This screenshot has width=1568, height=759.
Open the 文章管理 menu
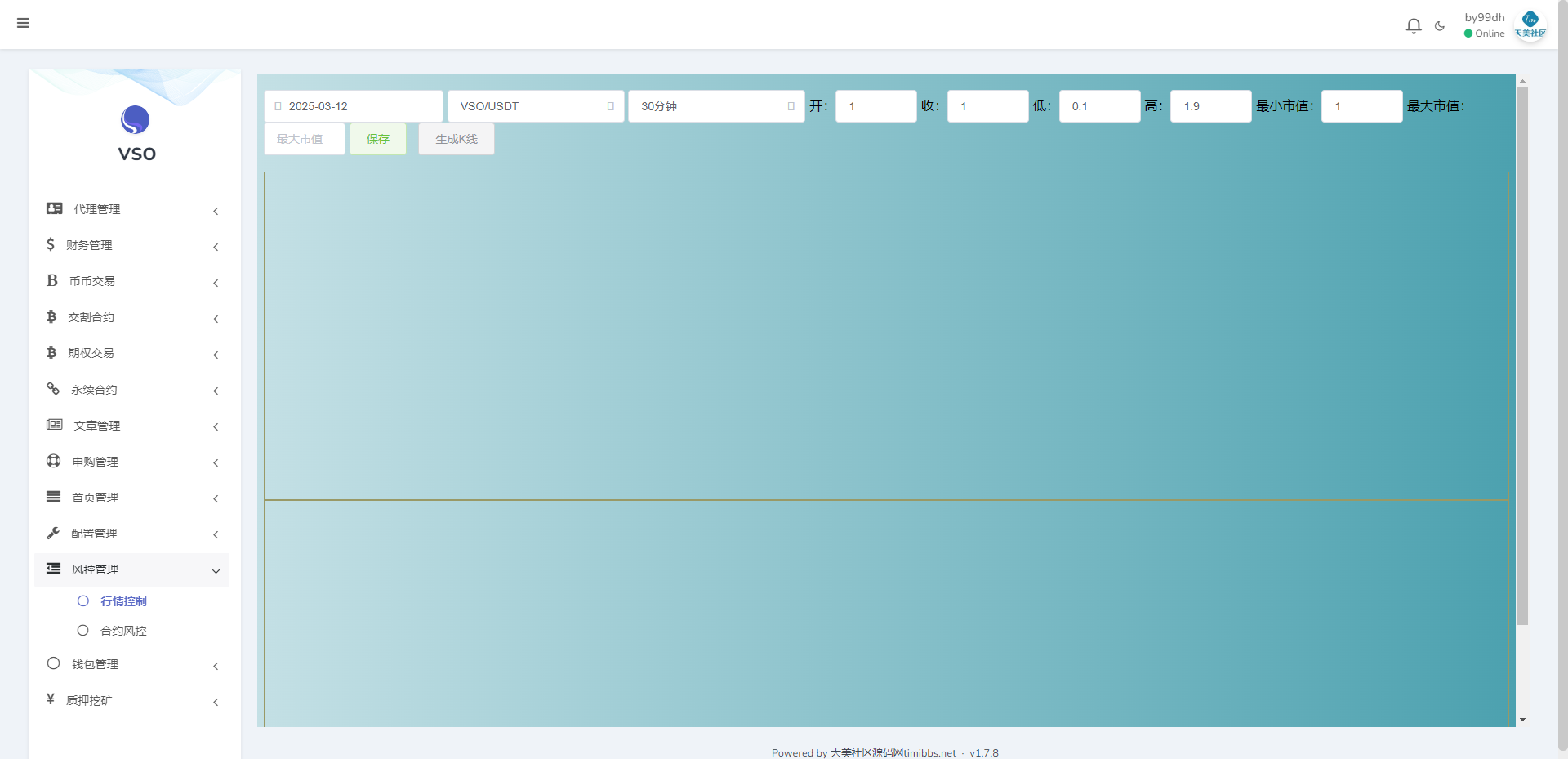tap(132, 426)
